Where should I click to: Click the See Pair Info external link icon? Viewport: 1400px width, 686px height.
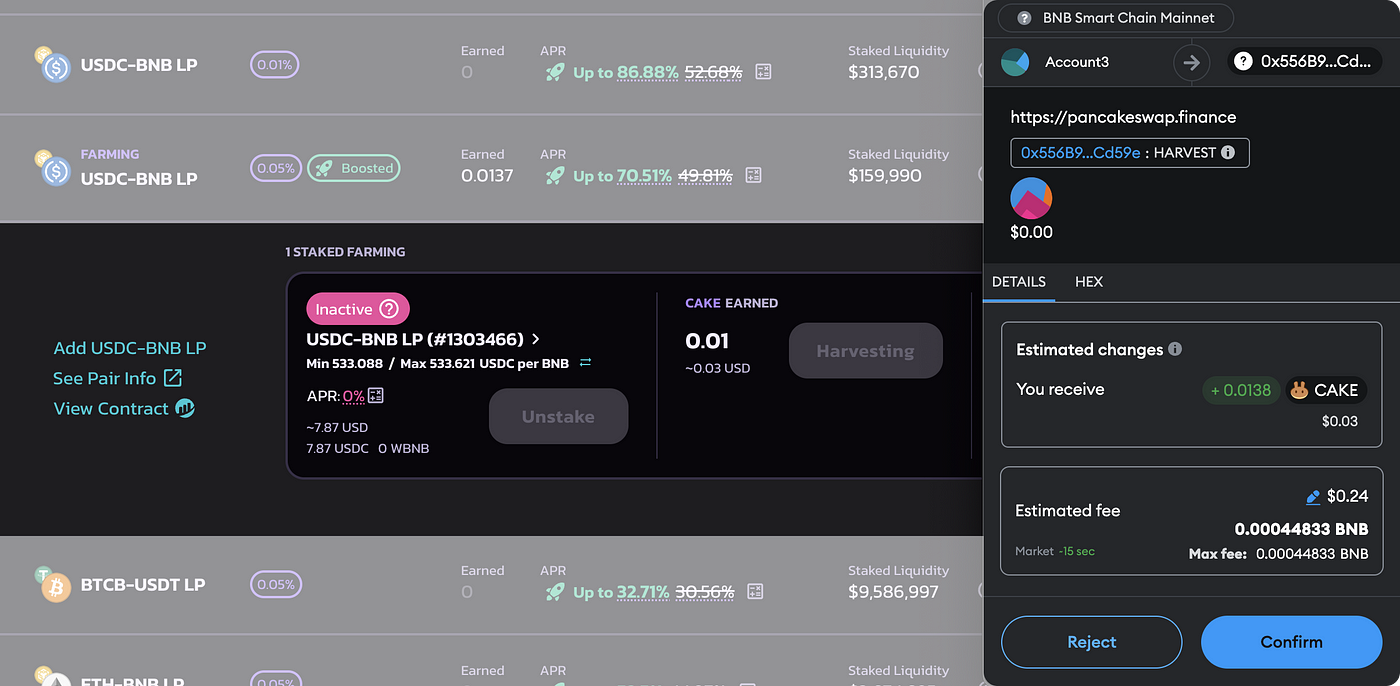tap(173, 378)
